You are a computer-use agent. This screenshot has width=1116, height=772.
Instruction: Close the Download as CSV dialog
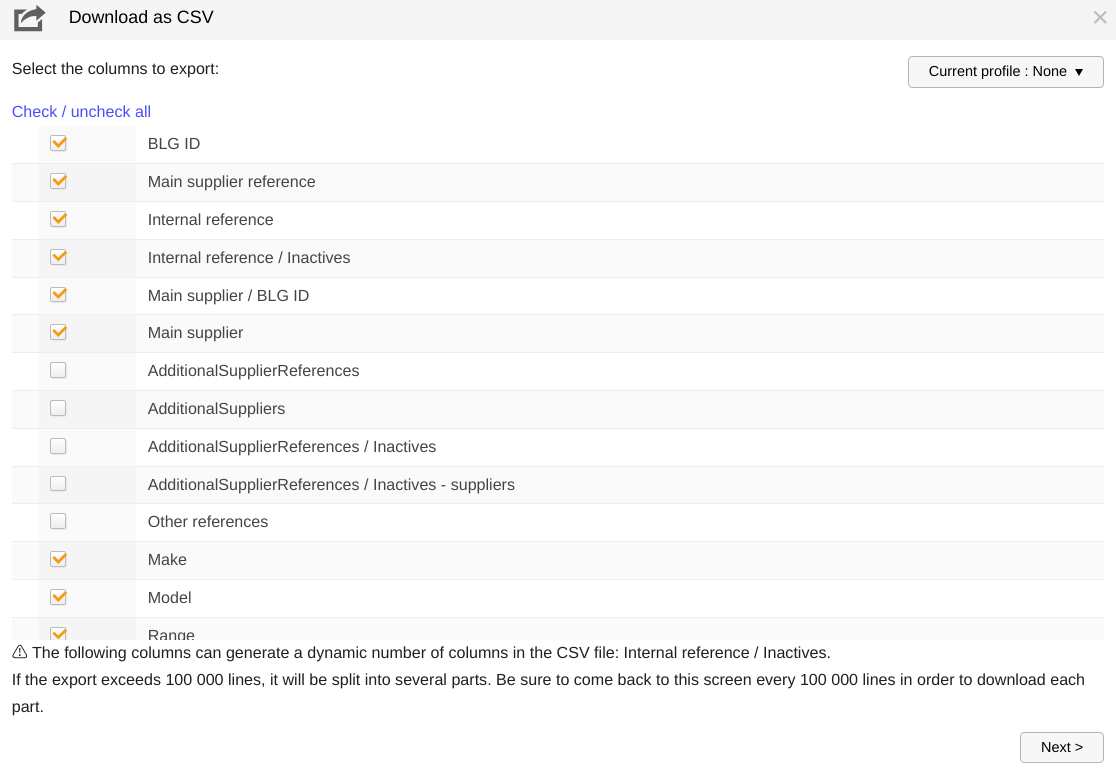(1100, 18)
